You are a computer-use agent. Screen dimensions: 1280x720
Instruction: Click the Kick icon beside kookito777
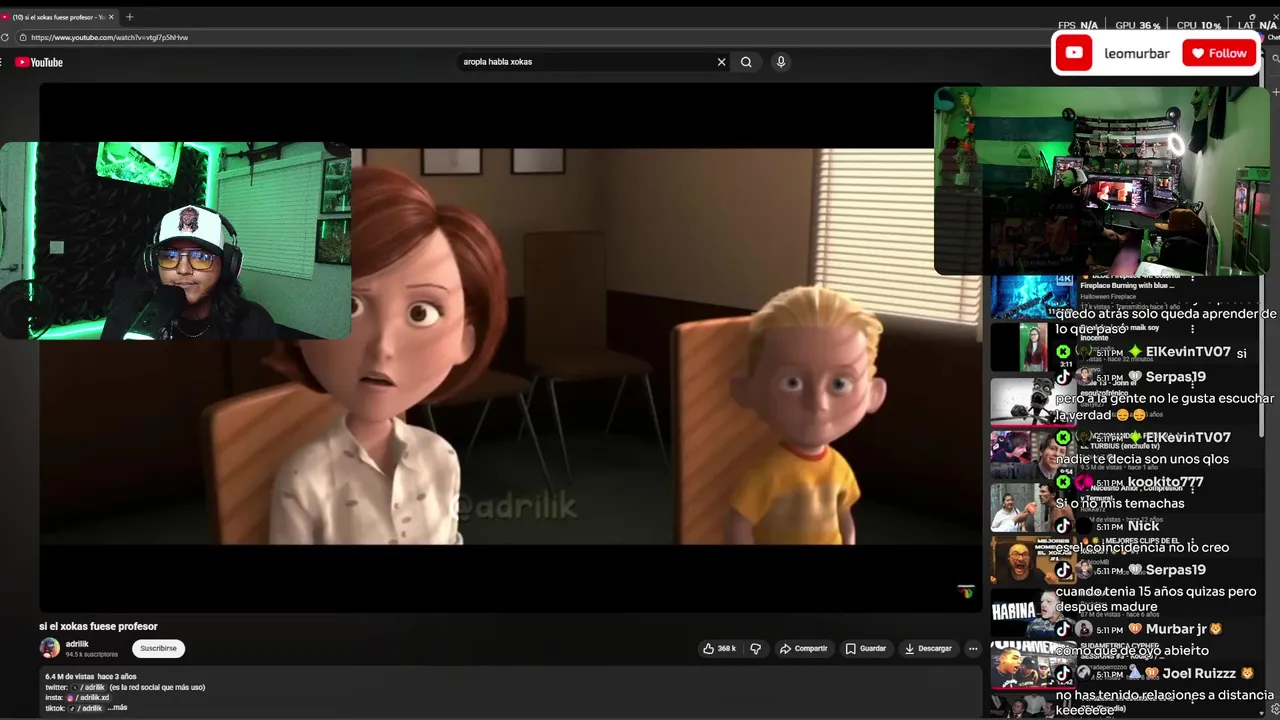click(1063, 482)
